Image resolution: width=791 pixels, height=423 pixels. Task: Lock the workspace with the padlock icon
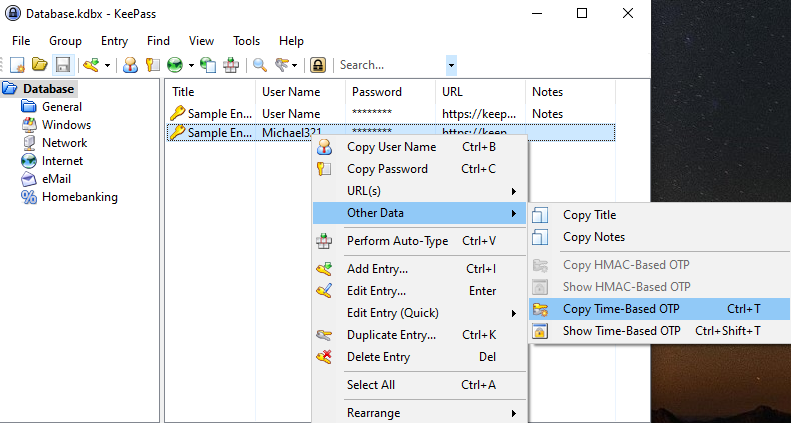point(318,65)
